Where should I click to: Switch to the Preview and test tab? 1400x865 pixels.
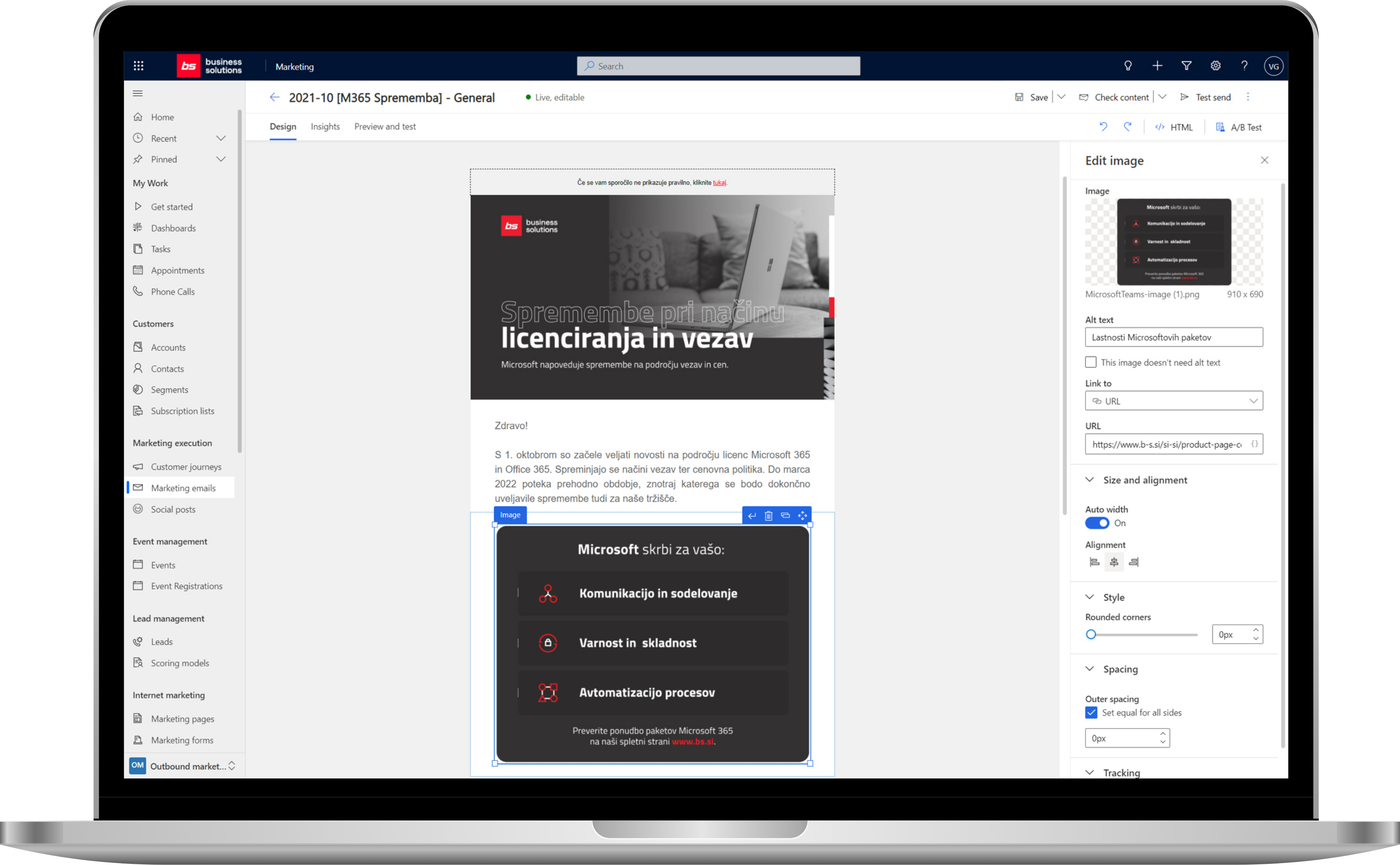[385, 126]
